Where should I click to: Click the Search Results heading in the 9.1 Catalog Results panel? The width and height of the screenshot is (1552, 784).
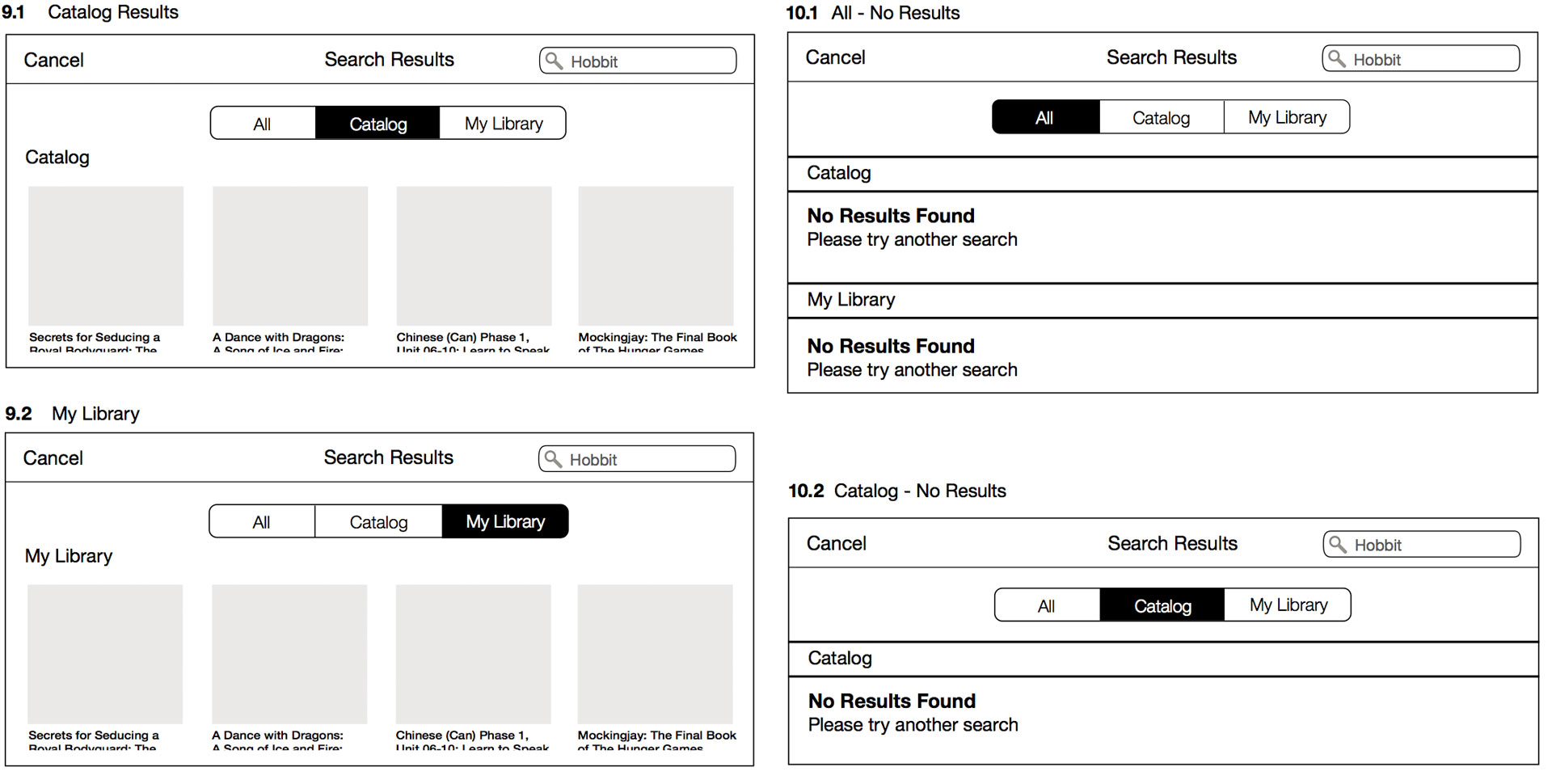389,59
